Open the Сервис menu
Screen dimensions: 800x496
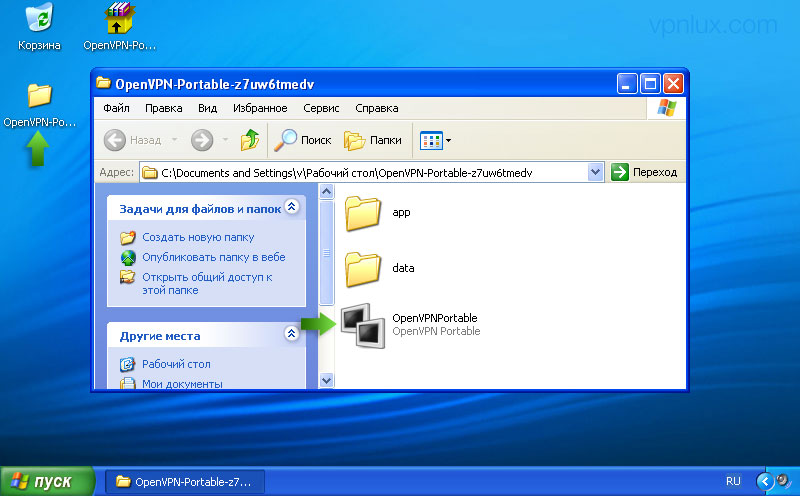[321, 108]
